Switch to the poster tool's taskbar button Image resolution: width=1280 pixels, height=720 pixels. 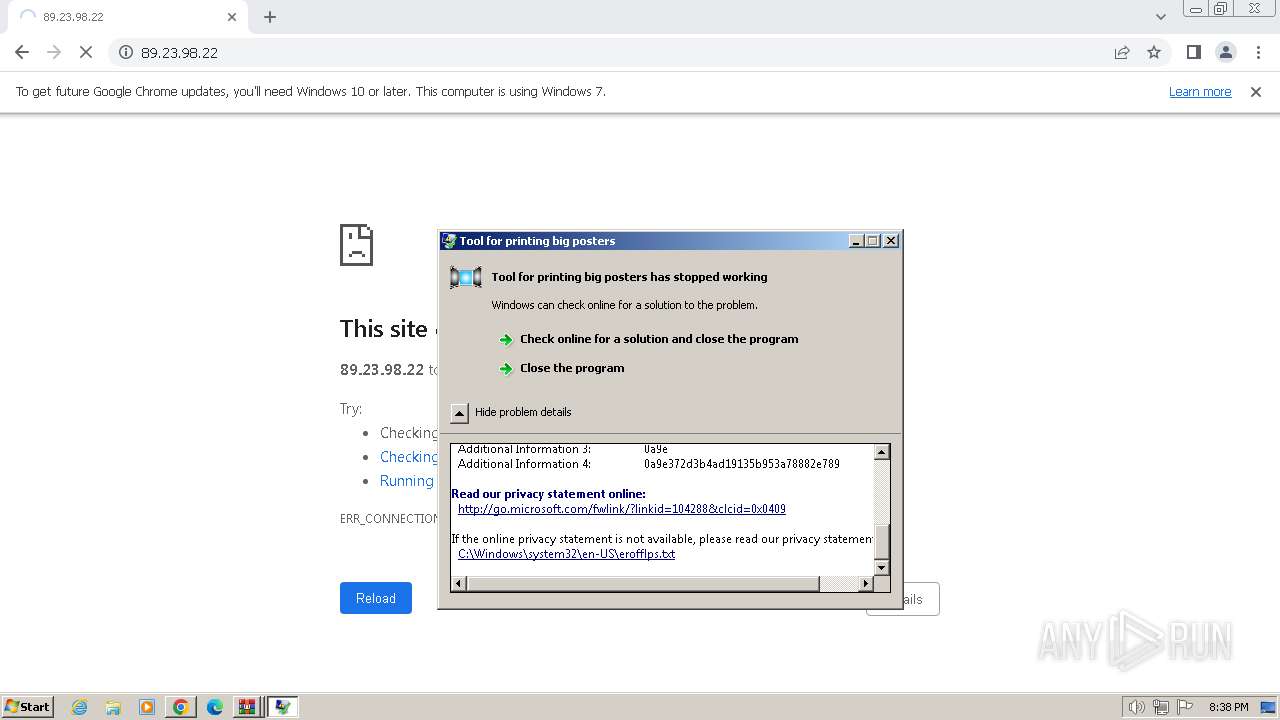click(283, 707)
